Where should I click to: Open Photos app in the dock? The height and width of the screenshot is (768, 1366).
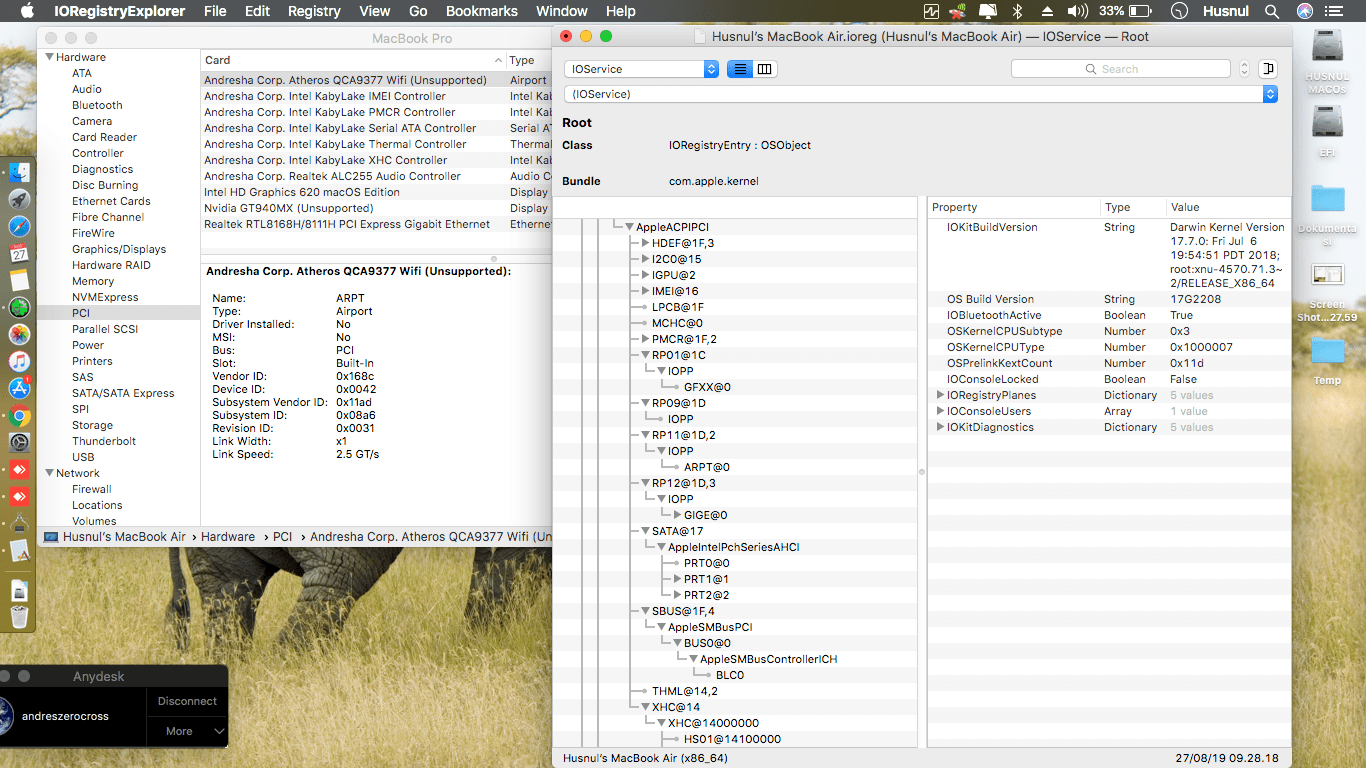[19, 334]
